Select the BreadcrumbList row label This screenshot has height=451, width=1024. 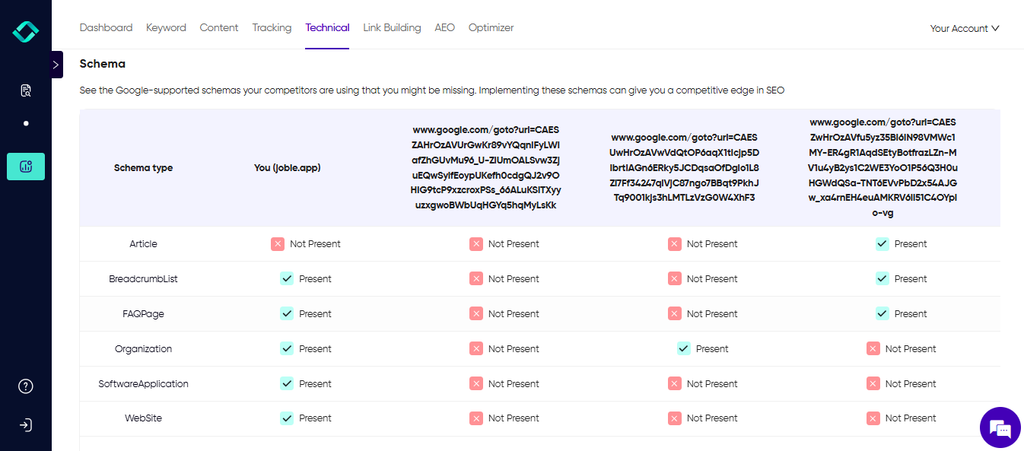coord(143,279)
